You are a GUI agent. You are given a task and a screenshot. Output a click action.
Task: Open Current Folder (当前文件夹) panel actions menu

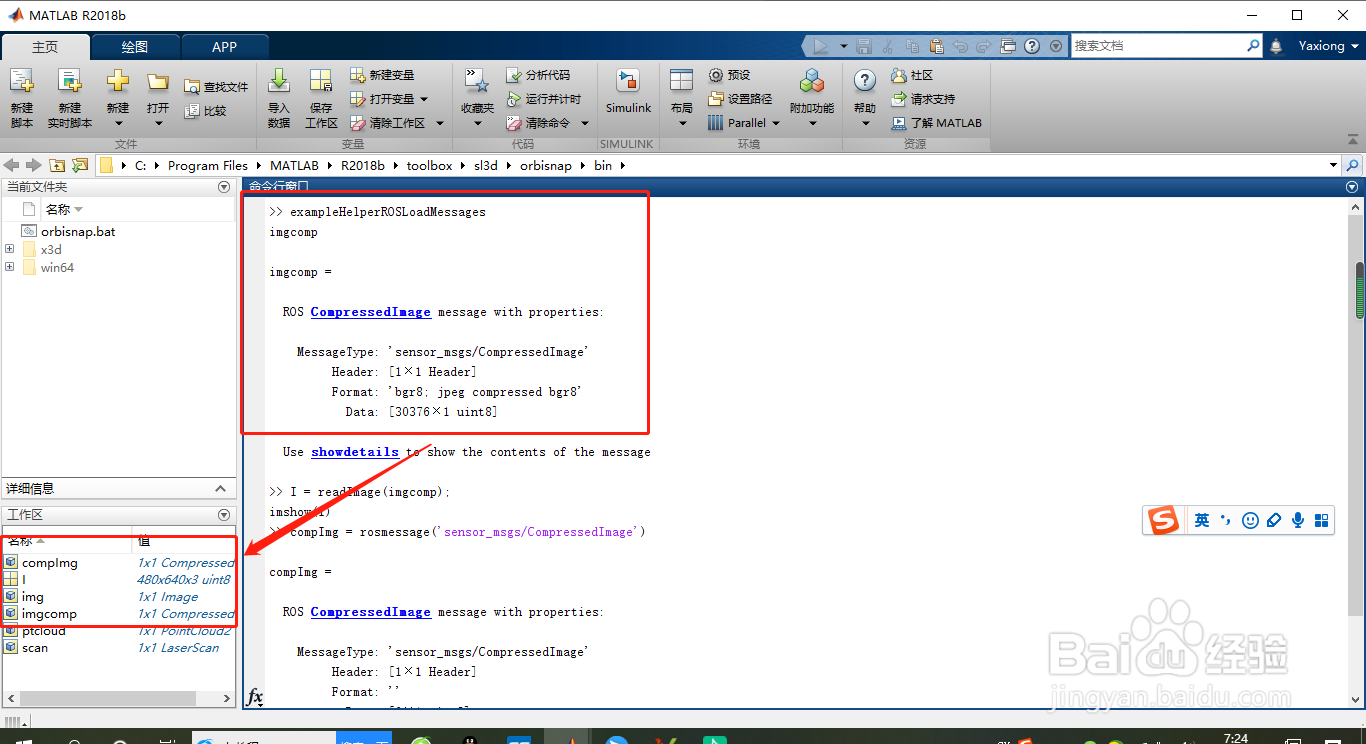click(224, 187)
